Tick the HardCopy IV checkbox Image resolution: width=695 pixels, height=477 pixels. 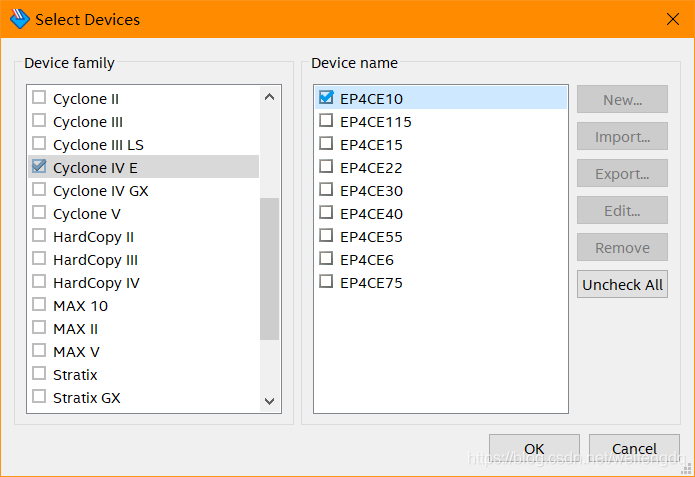click(39, 282)
